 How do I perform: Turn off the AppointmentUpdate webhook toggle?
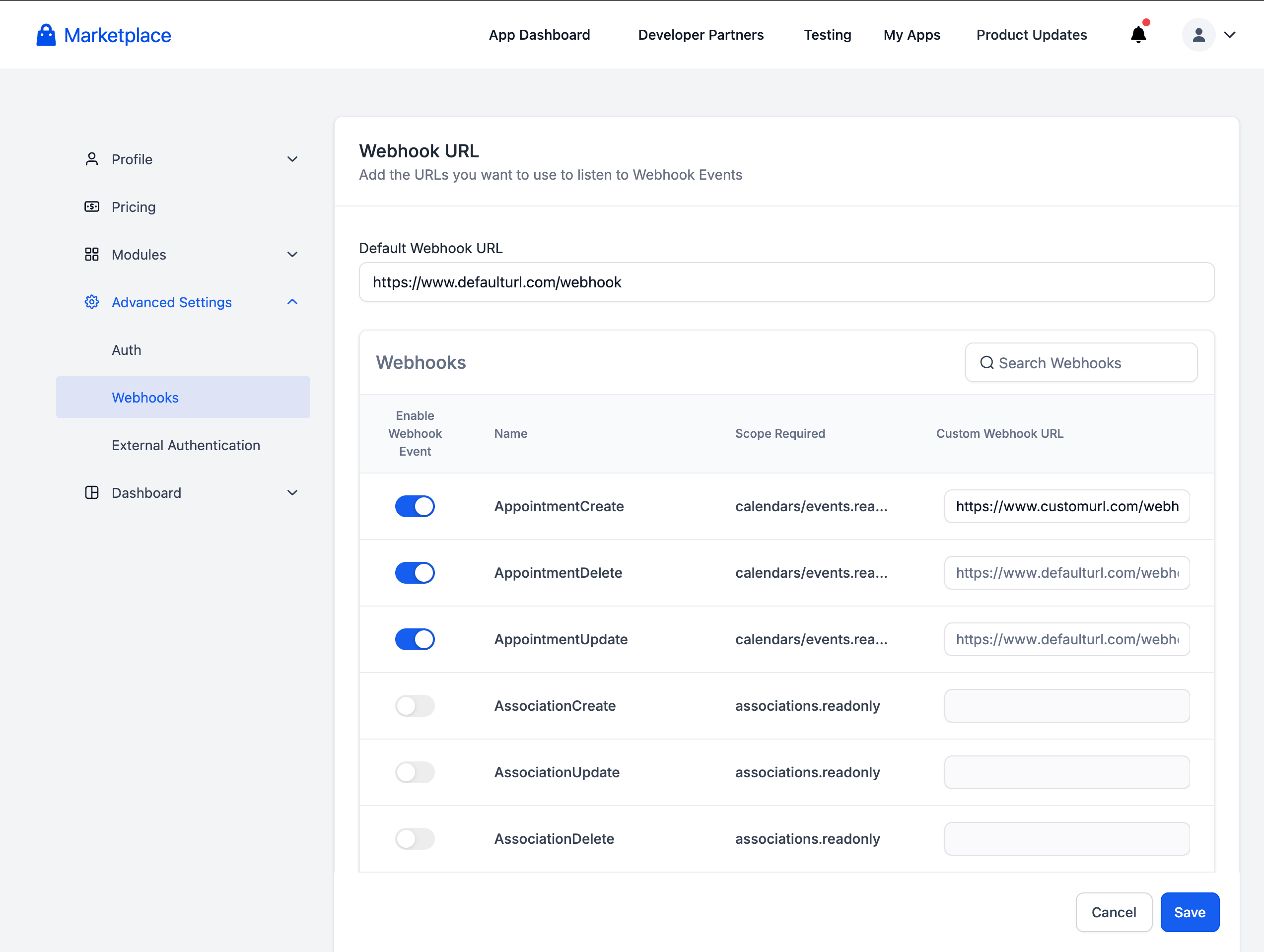click(x=415, y=639)
